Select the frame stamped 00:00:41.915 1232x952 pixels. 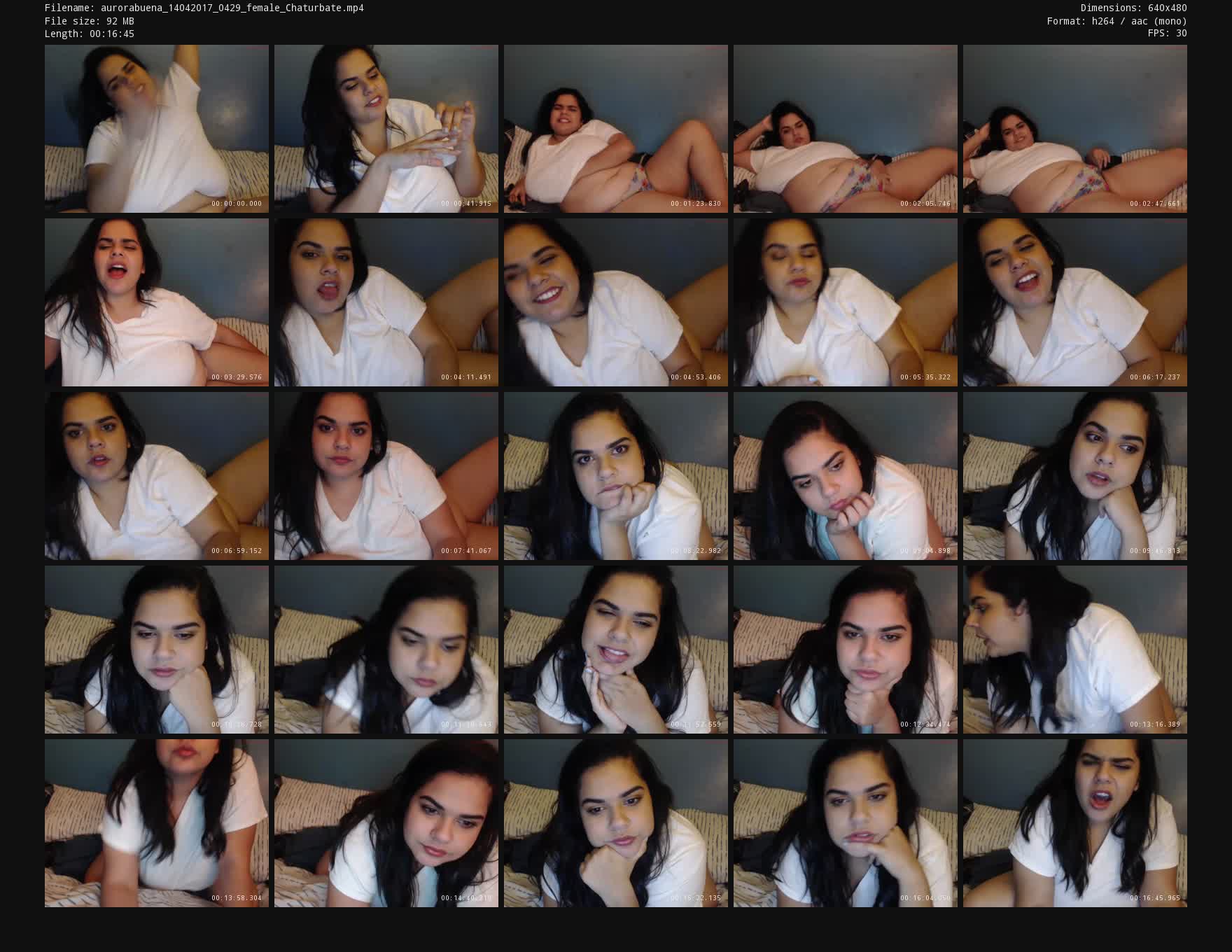pos(386,129)
